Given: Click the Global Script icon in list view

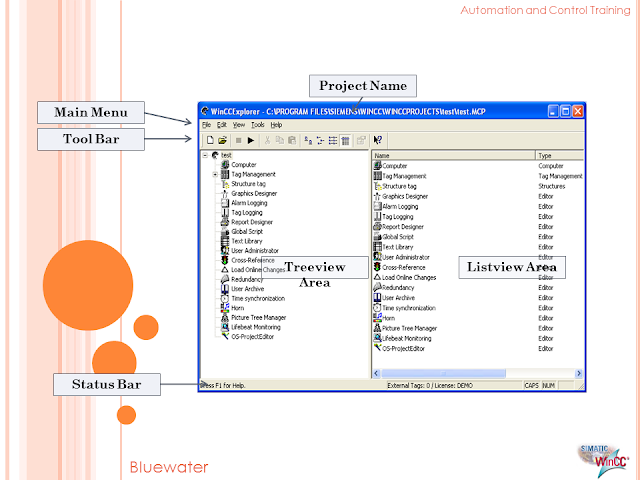Looking at the screenshot, I should [x=378, y=237].
